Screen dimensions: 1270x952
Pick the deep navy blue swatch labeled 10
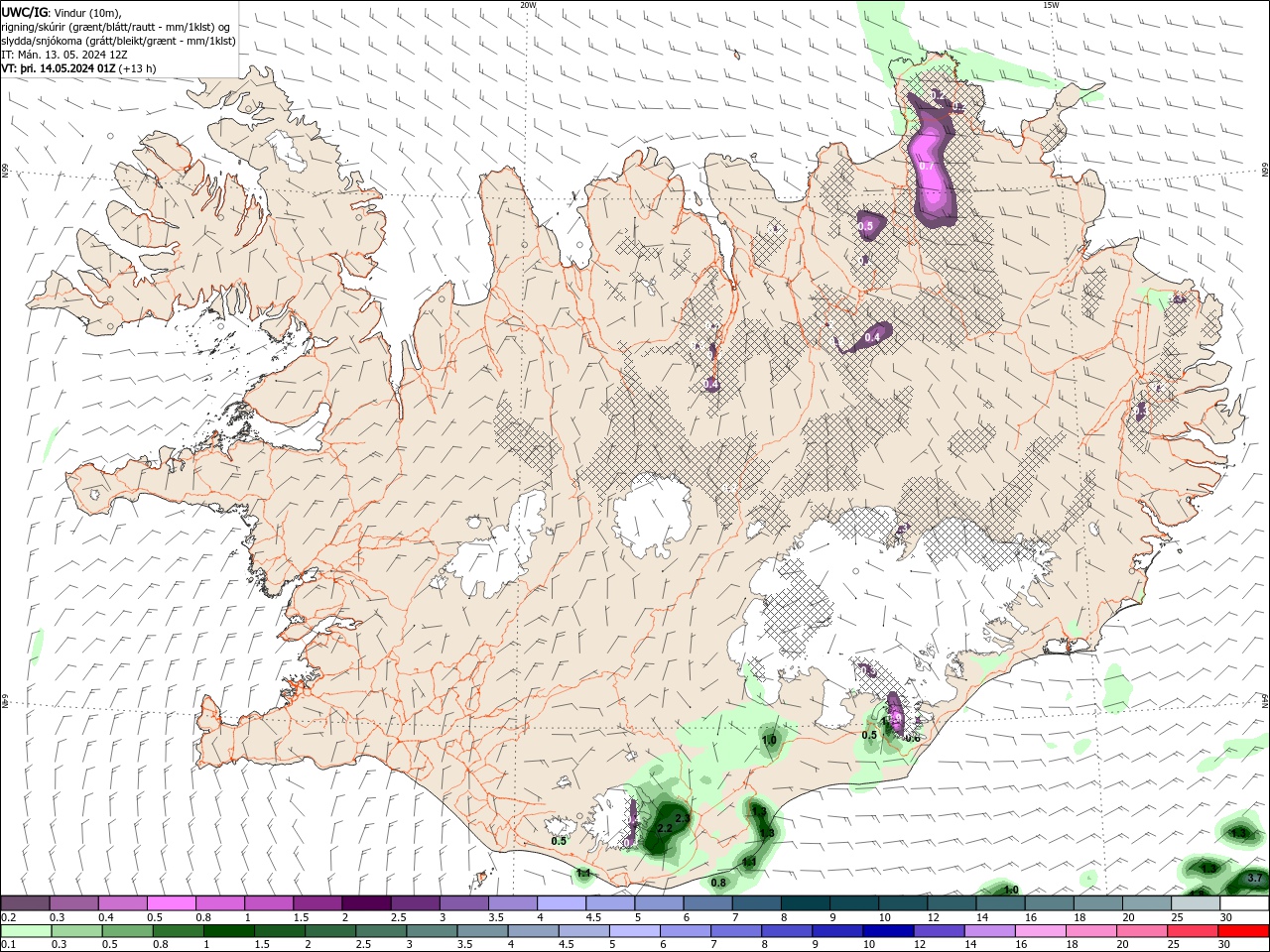point(889,931)
